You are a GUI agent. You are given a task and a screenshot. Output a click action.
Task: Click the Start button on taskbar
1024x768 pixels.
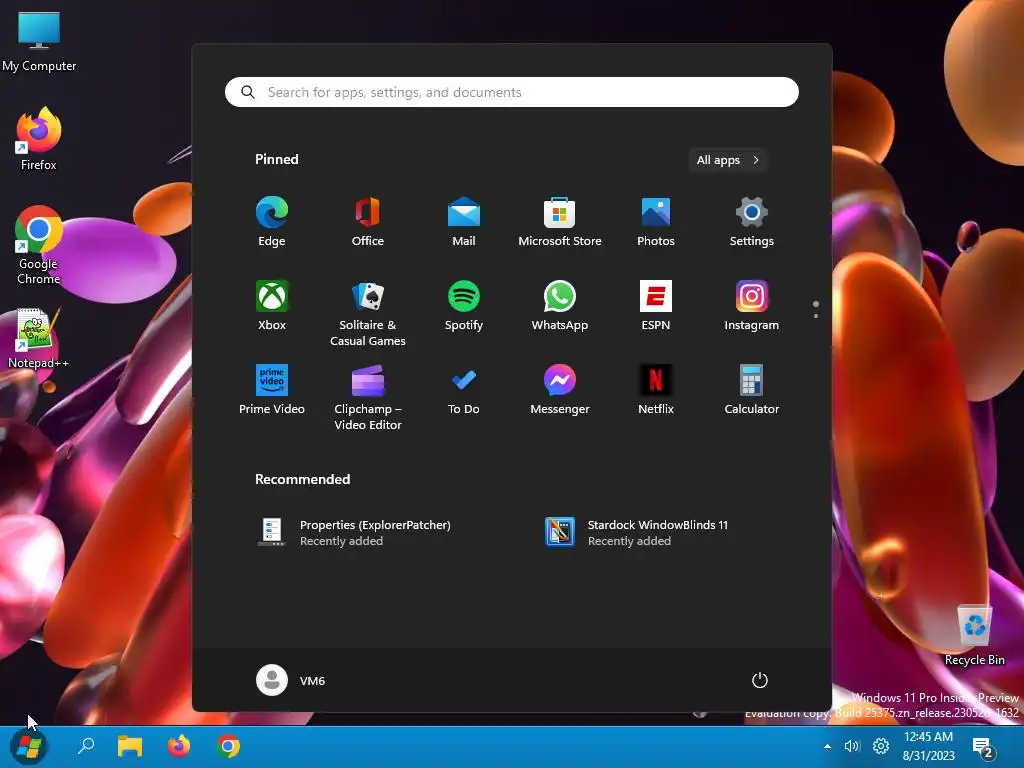pyautogui.click(x=29, y=746)
